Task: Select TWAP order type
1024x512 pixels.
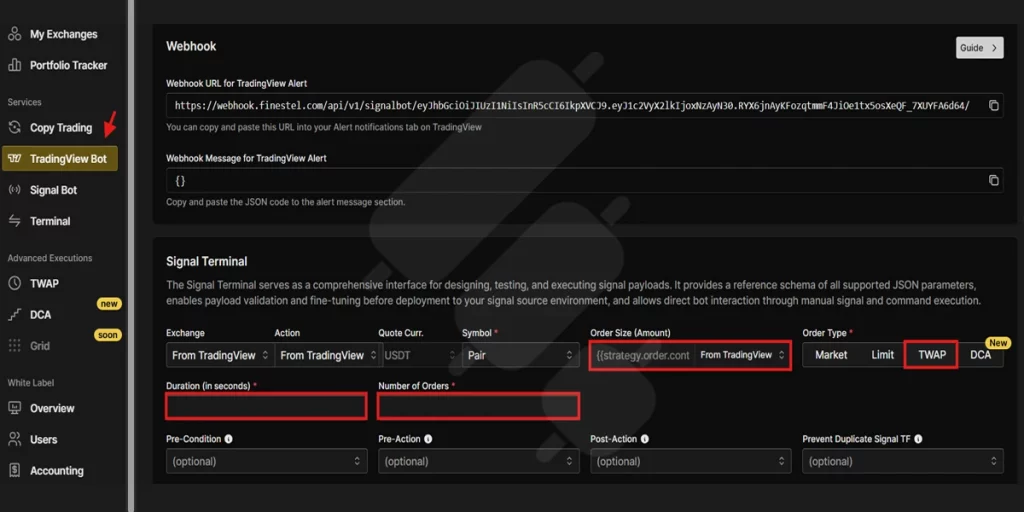Action: click(x=931, y=355)
